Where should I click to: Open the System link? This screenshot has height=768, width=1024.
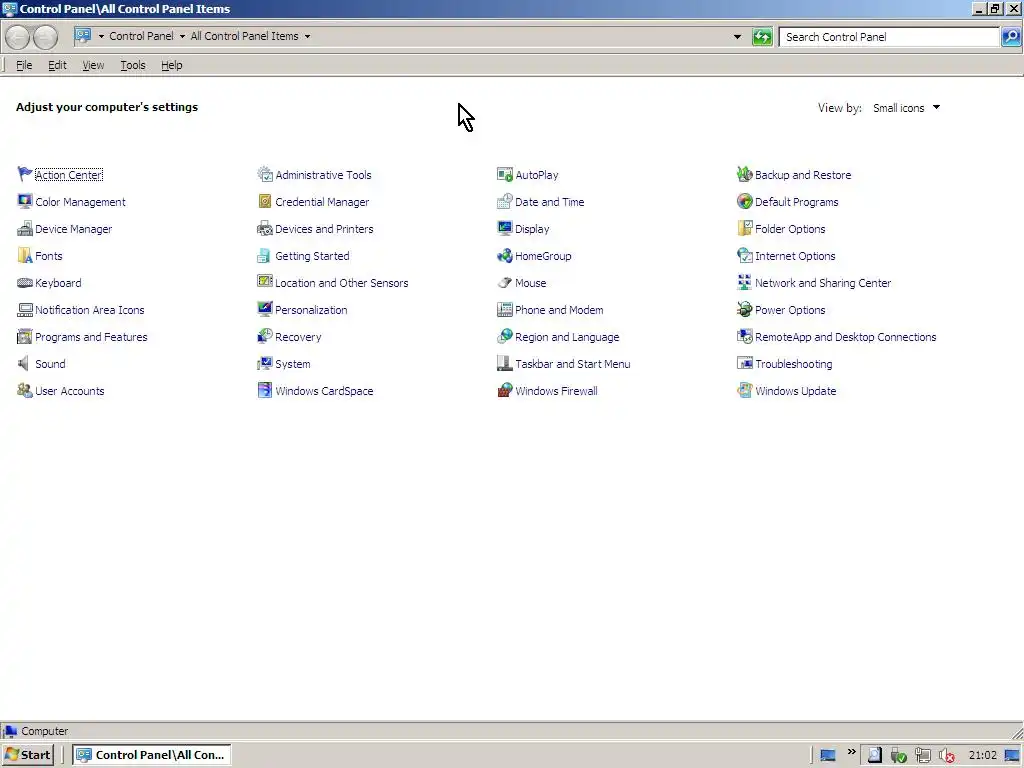(293, 364)
